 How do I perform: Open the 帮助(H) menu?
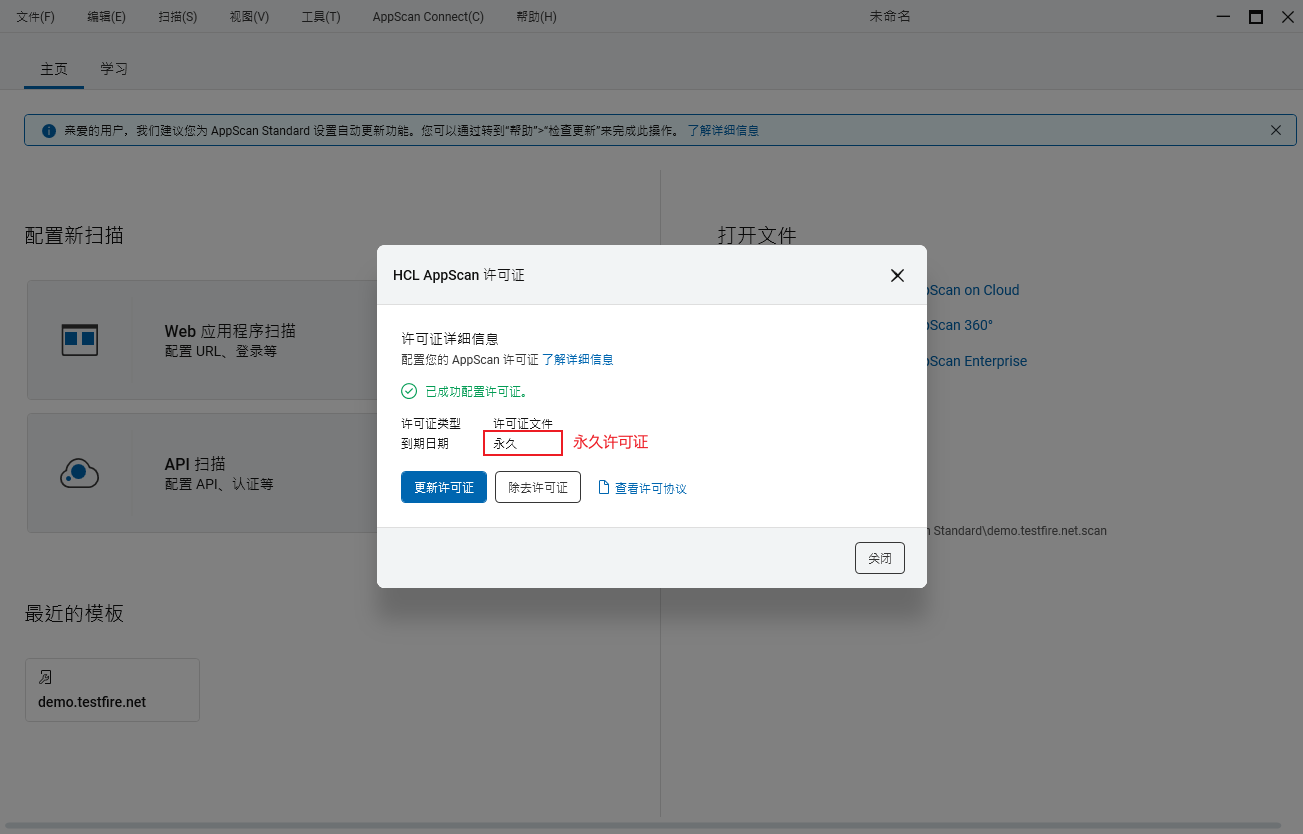click(536, 17)
